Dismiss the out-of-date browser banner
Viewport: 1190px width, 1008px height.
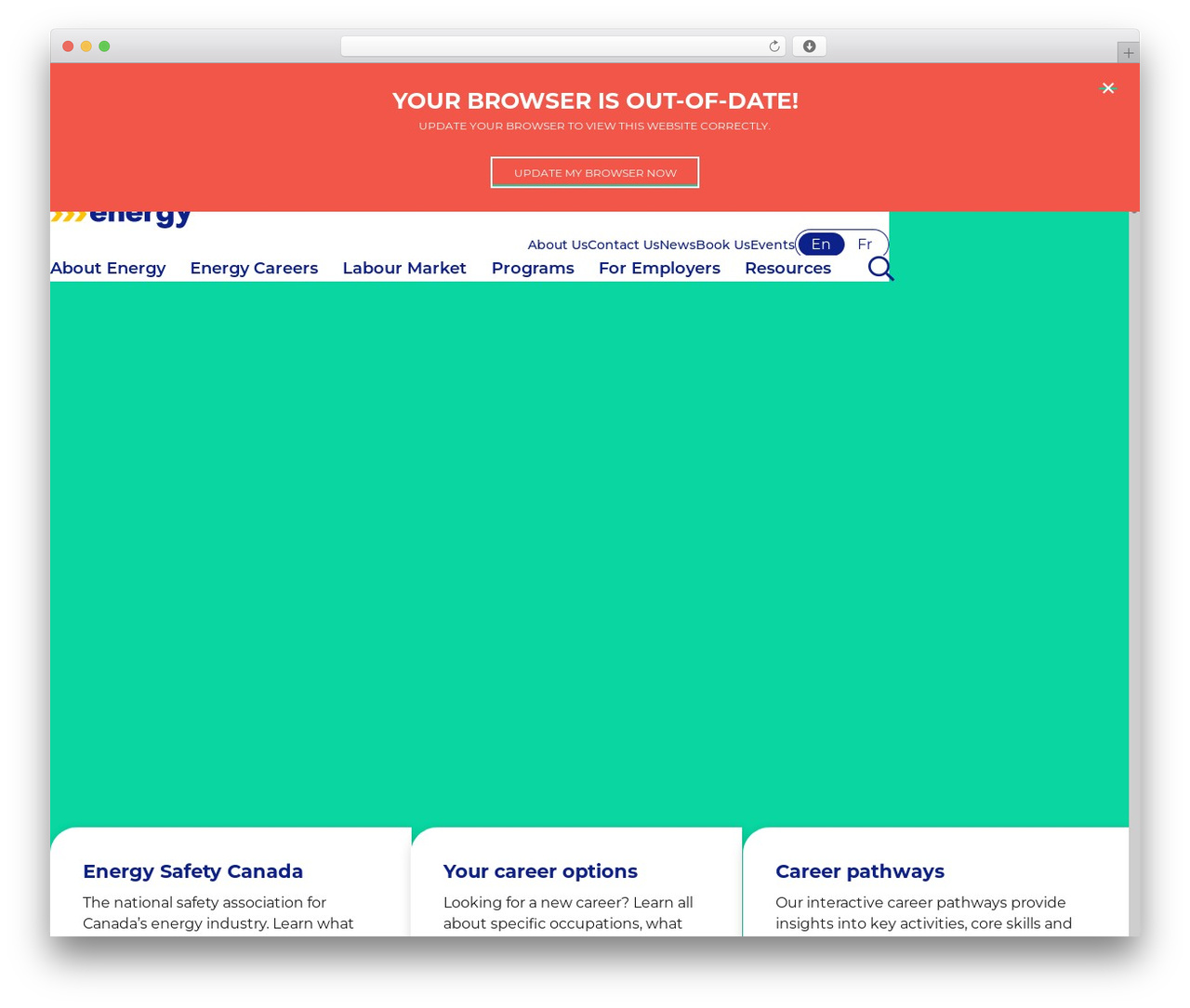tap(1107, 88)
